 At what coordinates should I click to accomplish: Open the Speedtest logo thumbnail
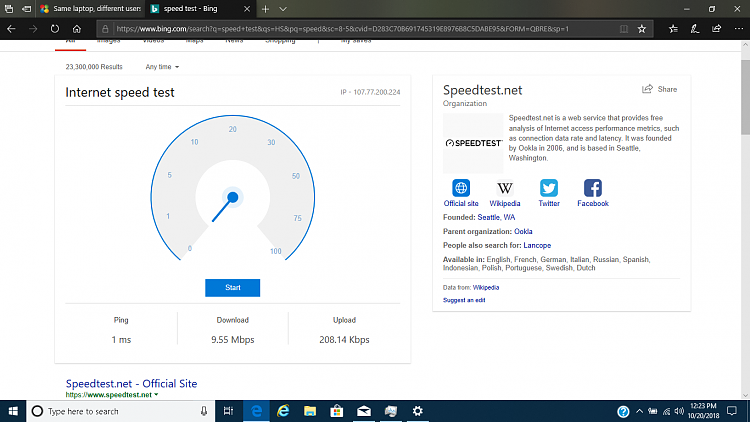coord(473,143)
